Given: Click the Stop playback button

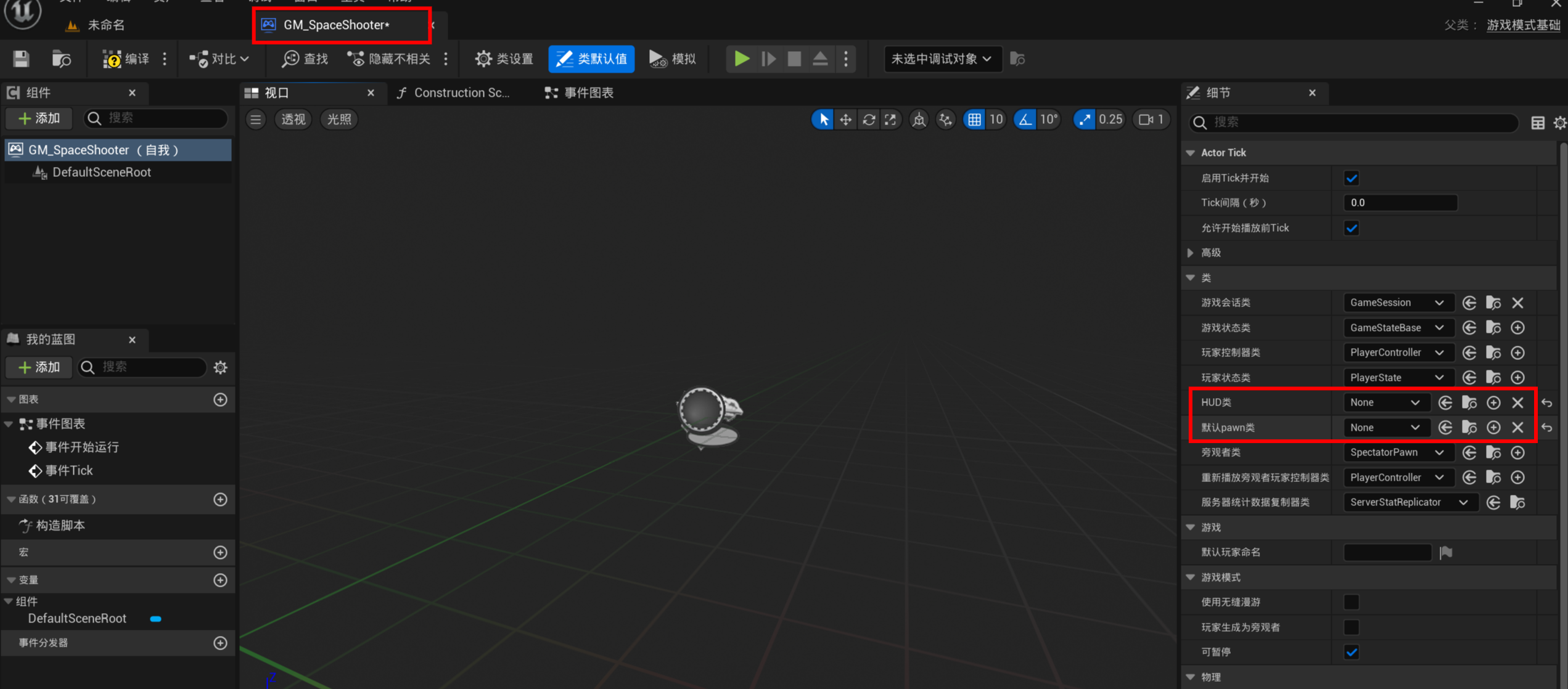Looking at the screenshot, I should click(x=794, y=59).
